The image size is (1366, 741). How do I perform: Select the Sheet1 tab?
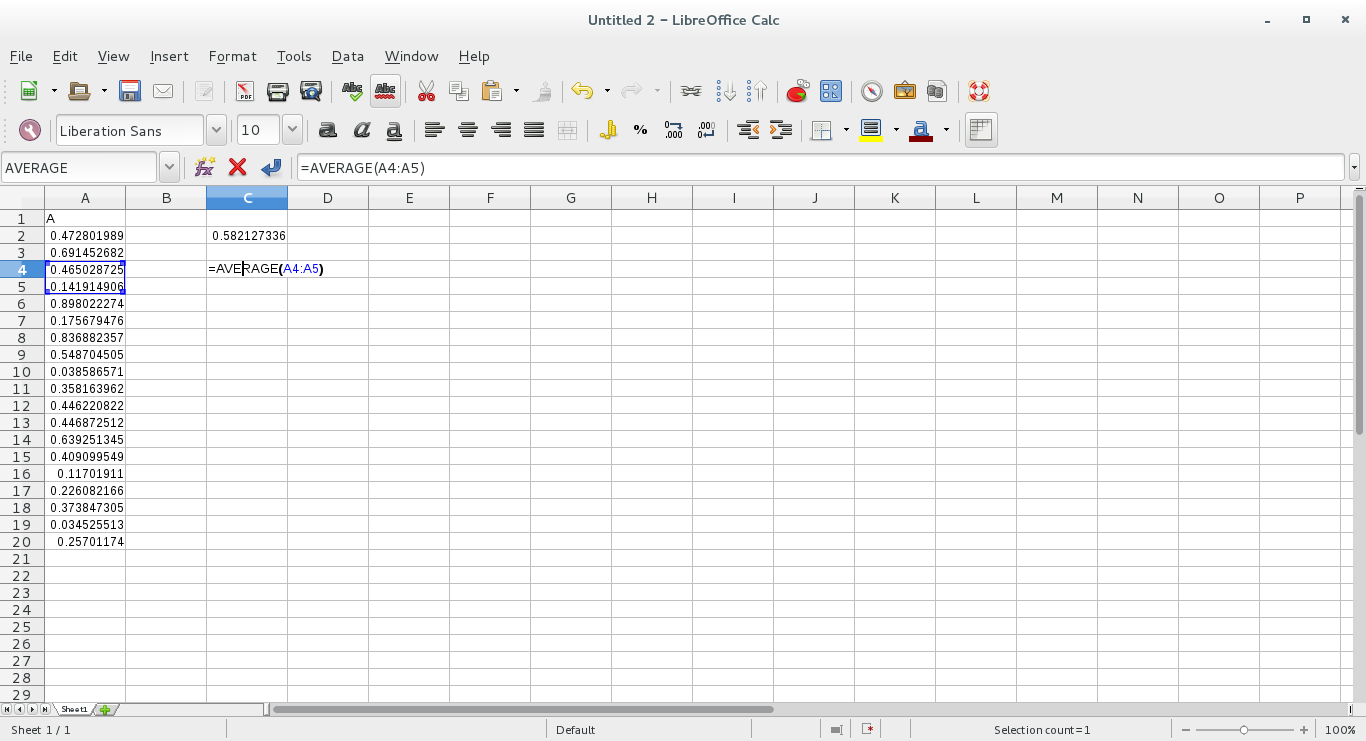point(74,709)
